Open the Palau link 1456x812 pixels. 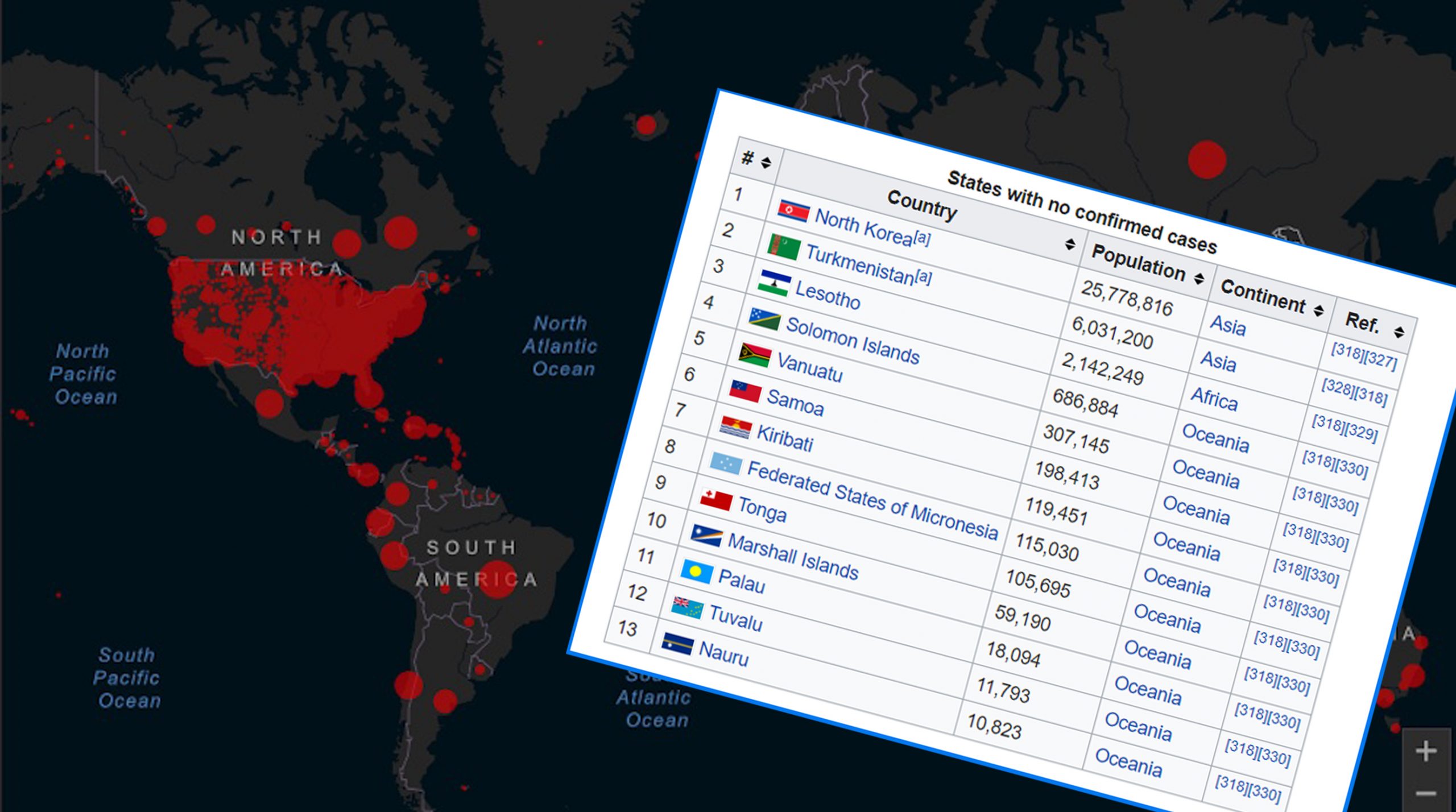tap(742, 581)
